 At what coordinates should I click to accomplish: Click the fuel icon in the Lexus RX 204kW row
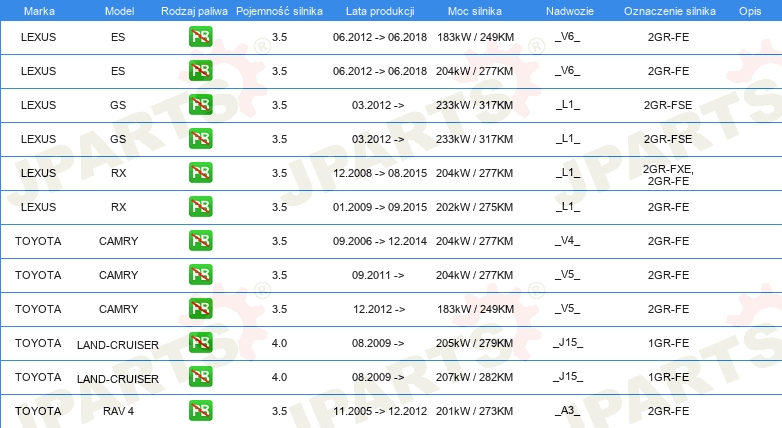200,173
